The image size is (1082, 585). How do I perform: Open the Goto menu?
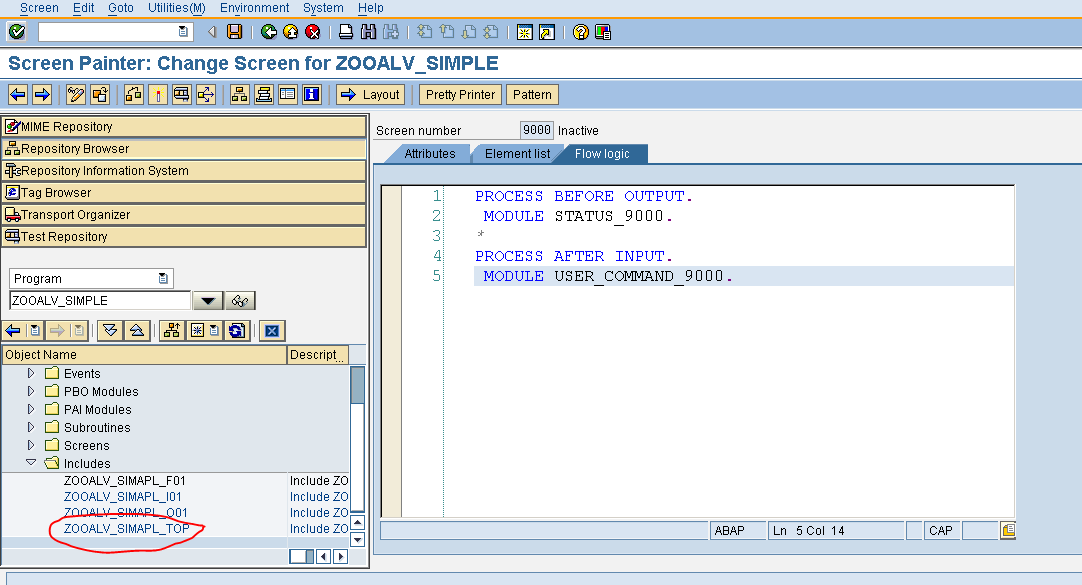pyautogui.click(x=120, y=8)
